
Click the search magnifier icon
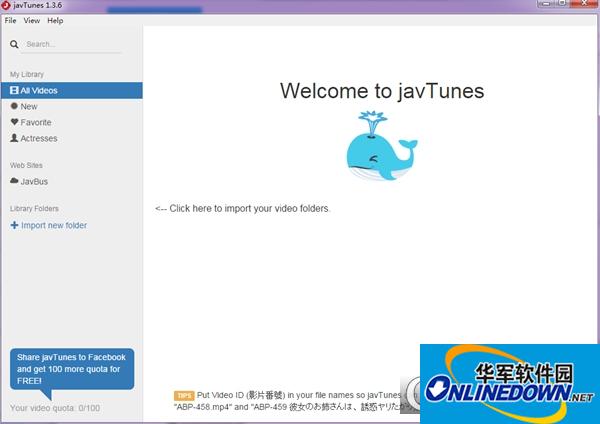click(14, 44)
